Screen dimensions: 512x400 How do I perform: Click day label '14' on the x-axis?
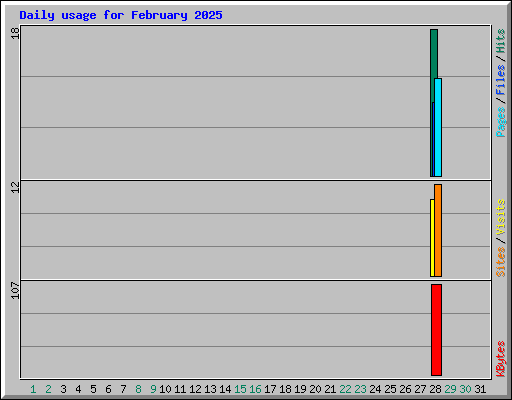pyautogui.click(x=225, y=389)
